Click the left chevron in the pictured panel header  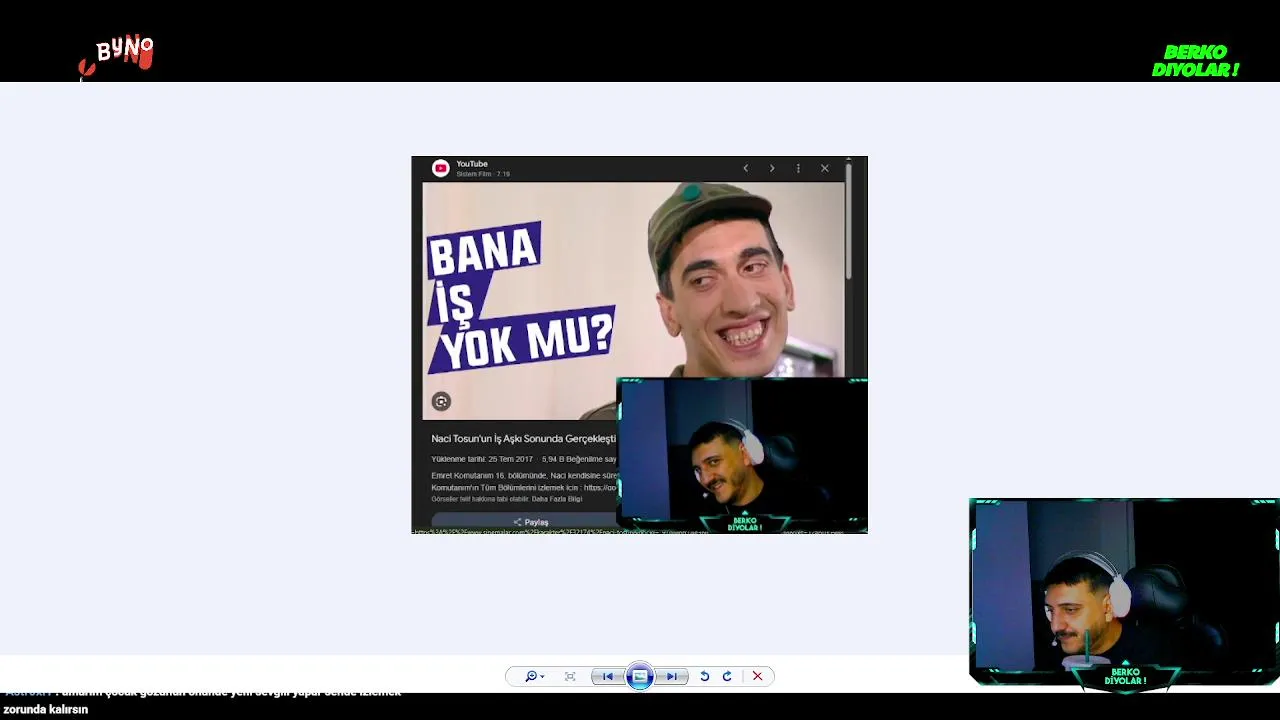[x=745, y=168]
